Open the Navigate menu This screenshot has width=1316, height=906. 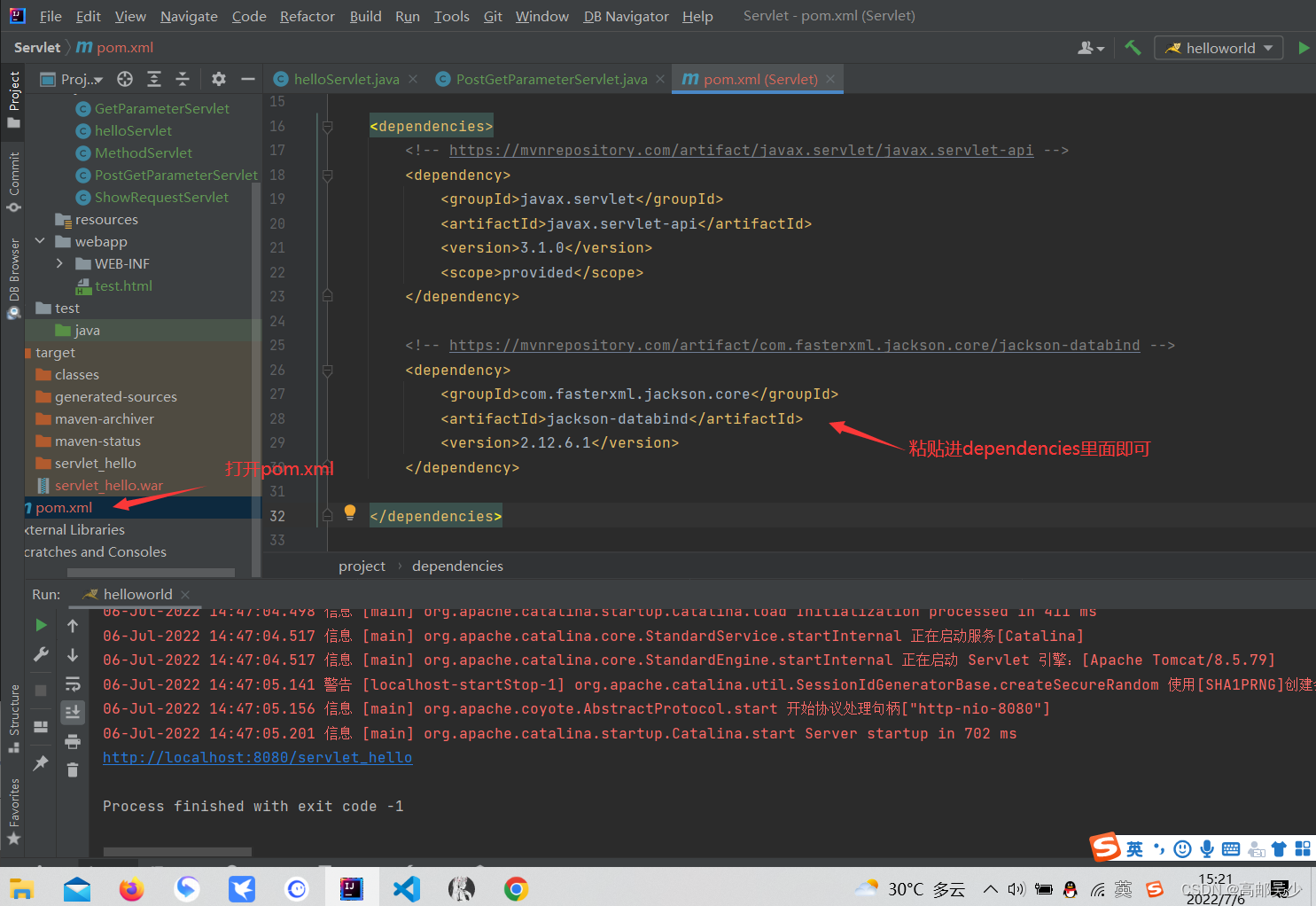(x=189, y=16)
